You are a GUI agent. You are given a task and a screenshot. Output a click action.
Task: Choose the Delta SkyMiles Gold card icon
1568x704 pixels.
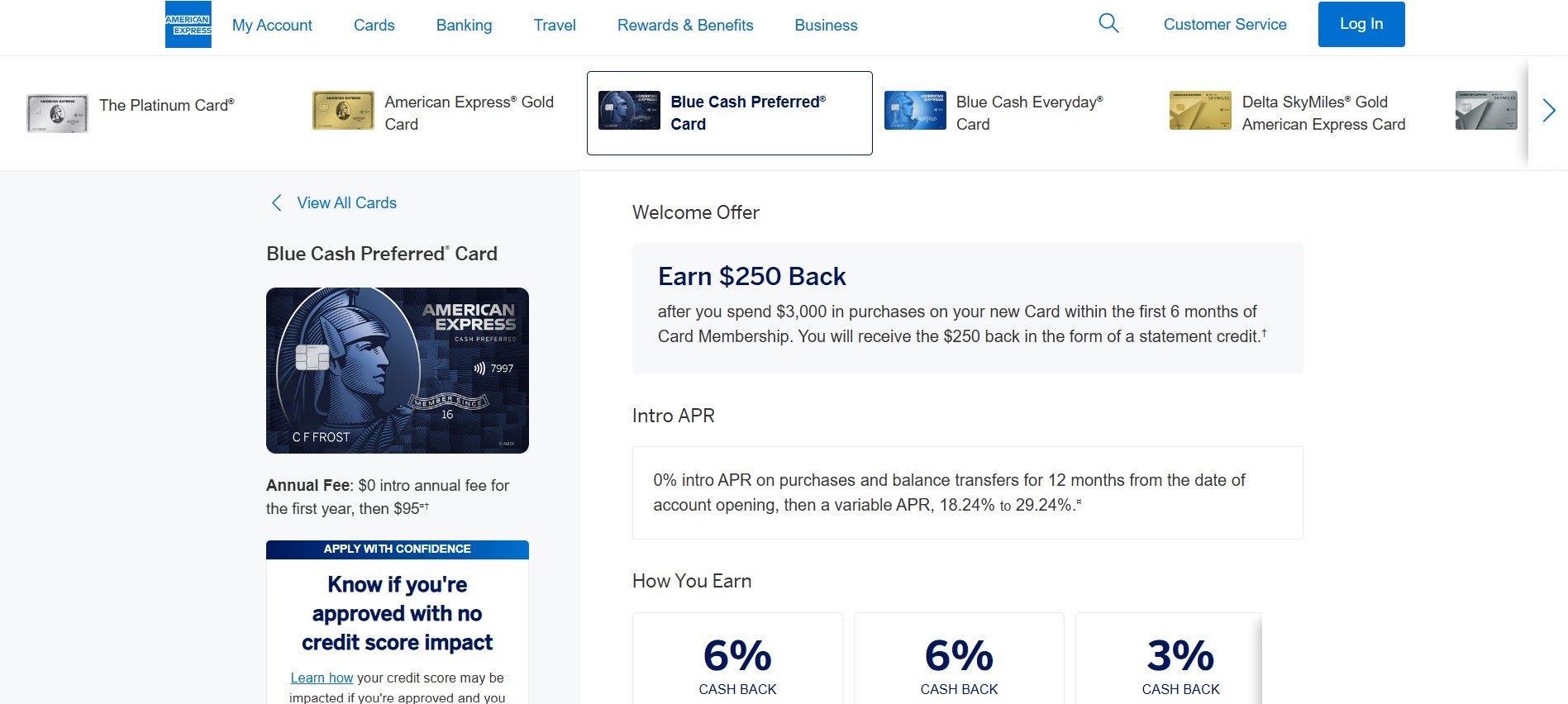[x=1200, y=111]
